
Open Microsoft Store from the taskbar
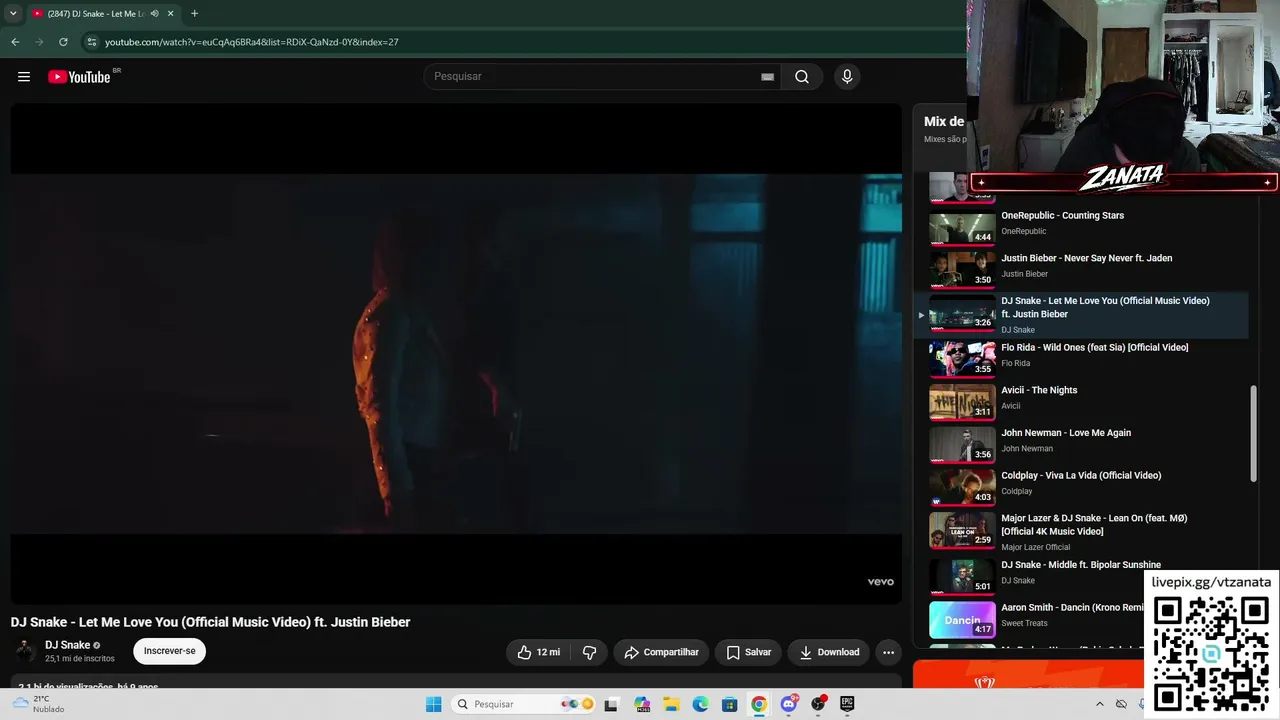pyautogui.click(x=730, y=704)
